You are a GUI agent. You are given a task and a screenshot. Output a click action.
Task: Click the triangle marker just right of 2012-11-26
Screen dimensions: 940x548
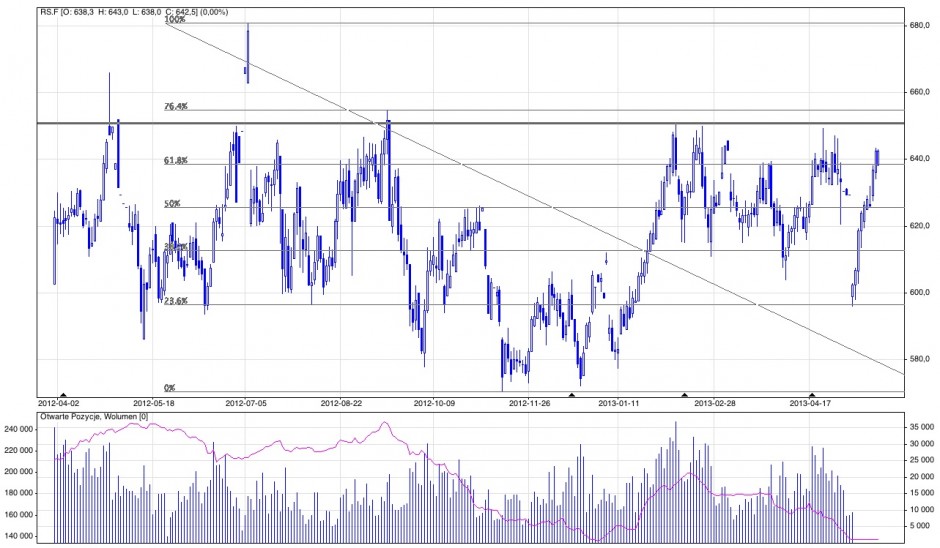[x=571, y=395]
